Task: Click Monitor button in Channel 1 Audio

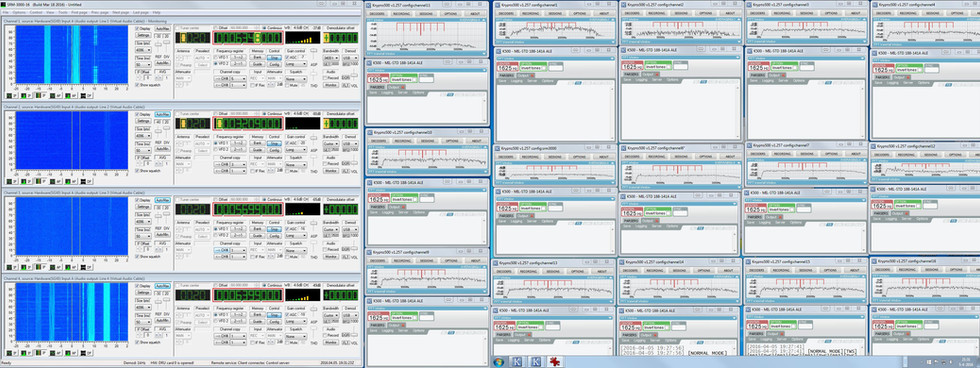Action: click(x=331, y=85)
